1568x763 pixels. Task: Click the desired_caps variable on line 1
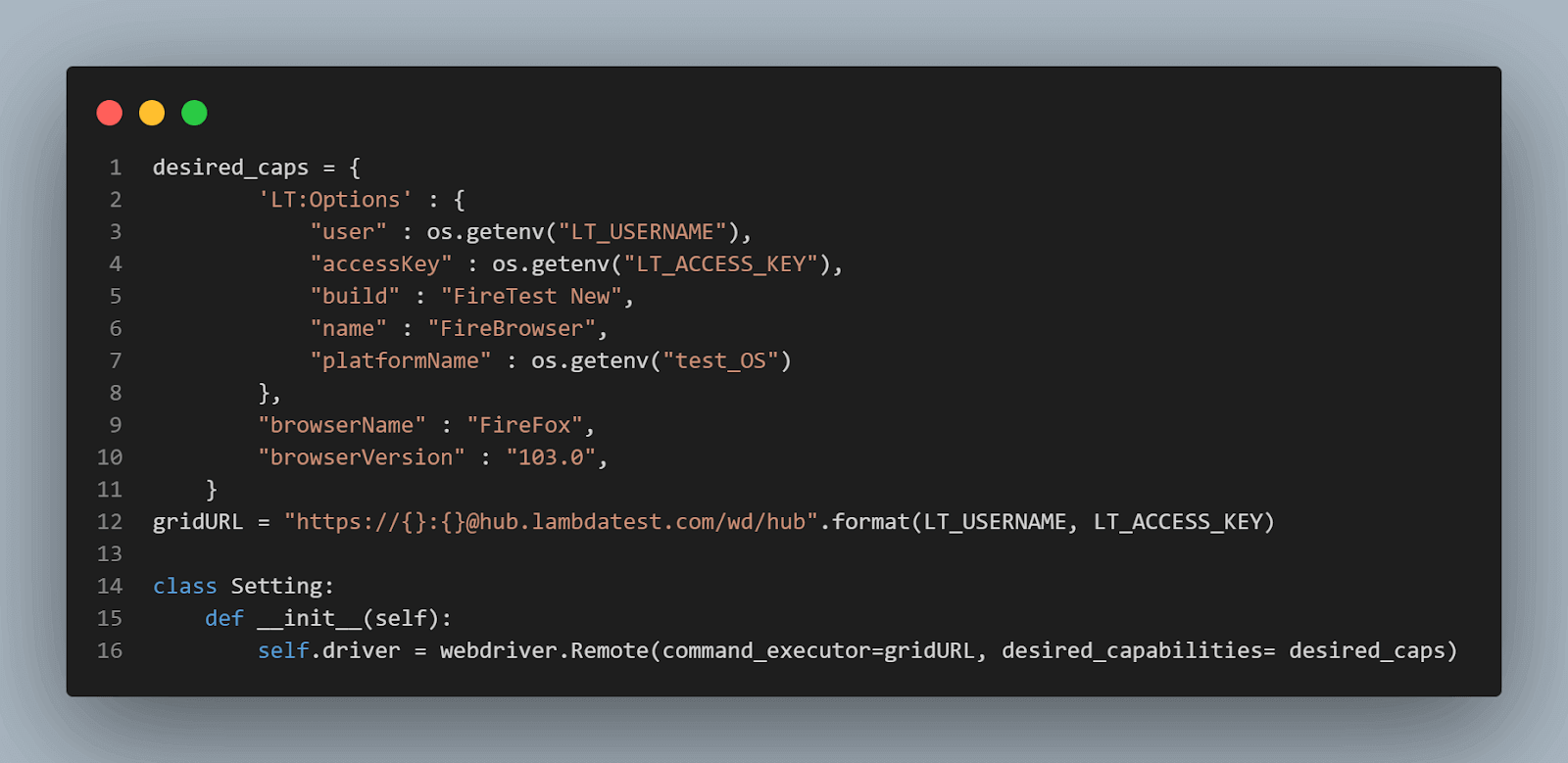point(230,167)
